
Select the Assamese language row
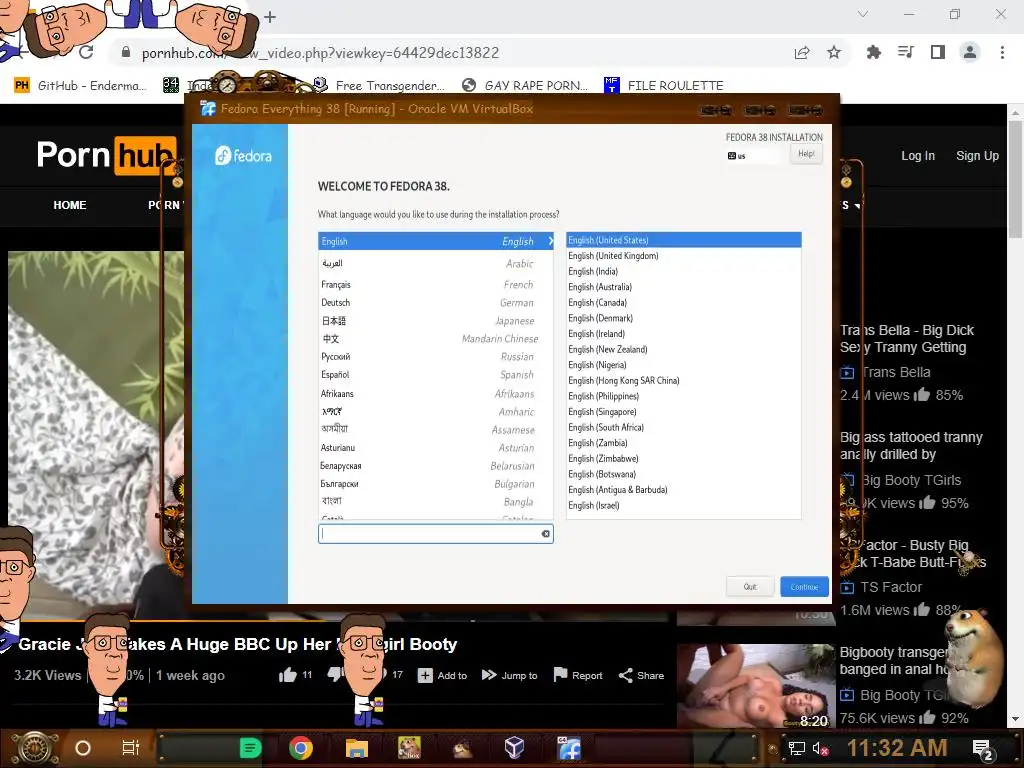(x=436, y=430)
